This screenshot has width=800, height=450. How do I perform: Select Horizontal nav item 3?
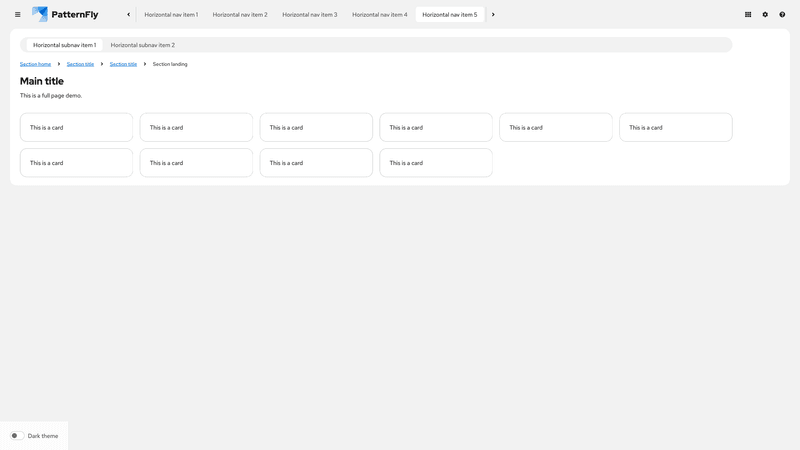tap(309, 15)
